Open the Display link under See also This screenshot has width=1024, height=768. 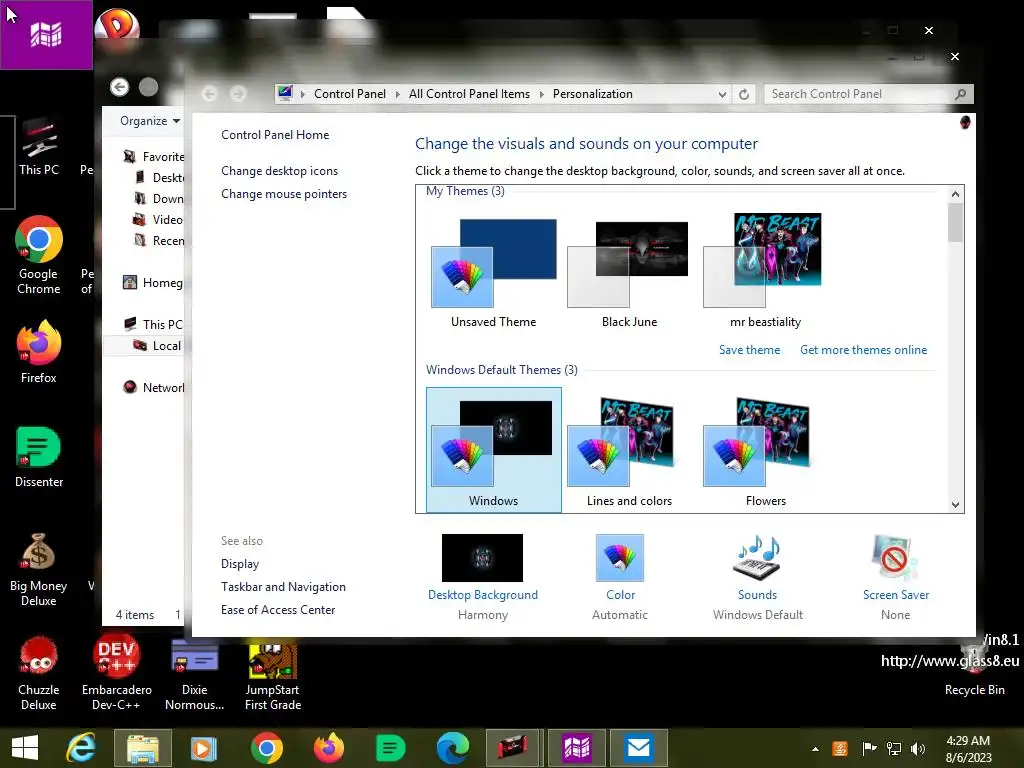pyautogui.click(x=240, y=564)
